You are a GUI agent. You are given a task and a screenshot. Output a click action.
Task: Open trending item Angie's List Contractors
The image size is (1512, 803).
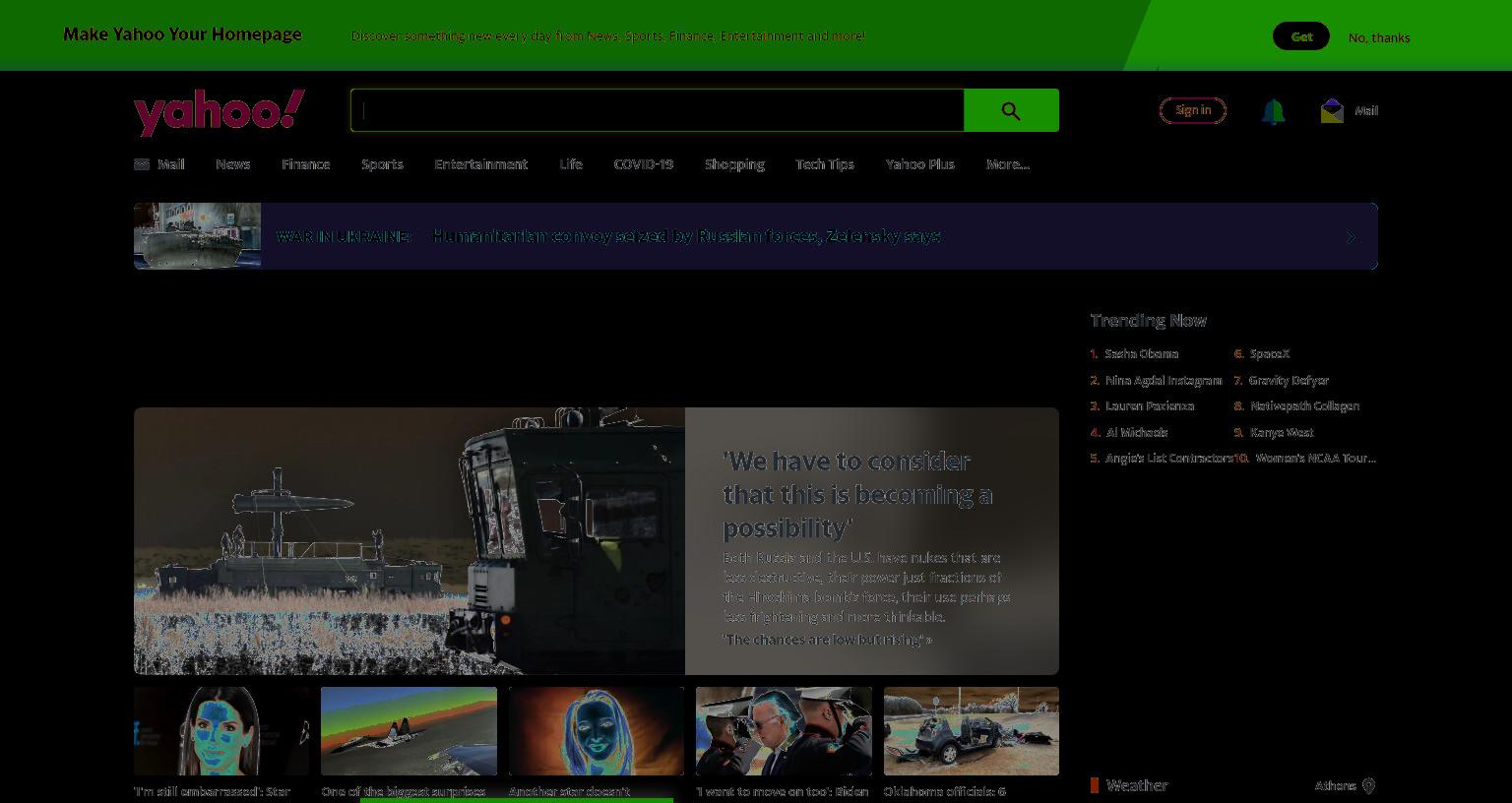tap(1168, 458)
